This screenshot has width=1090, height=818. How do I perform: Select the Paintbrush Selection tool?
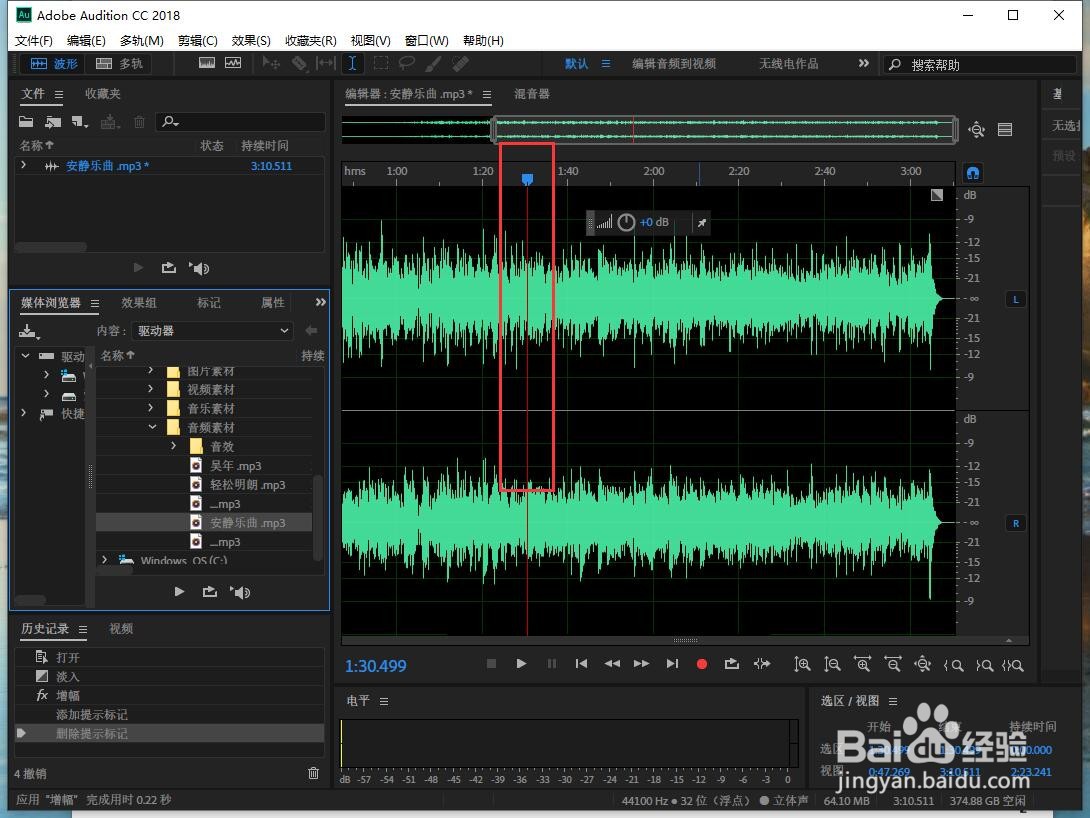pos(433,64)
